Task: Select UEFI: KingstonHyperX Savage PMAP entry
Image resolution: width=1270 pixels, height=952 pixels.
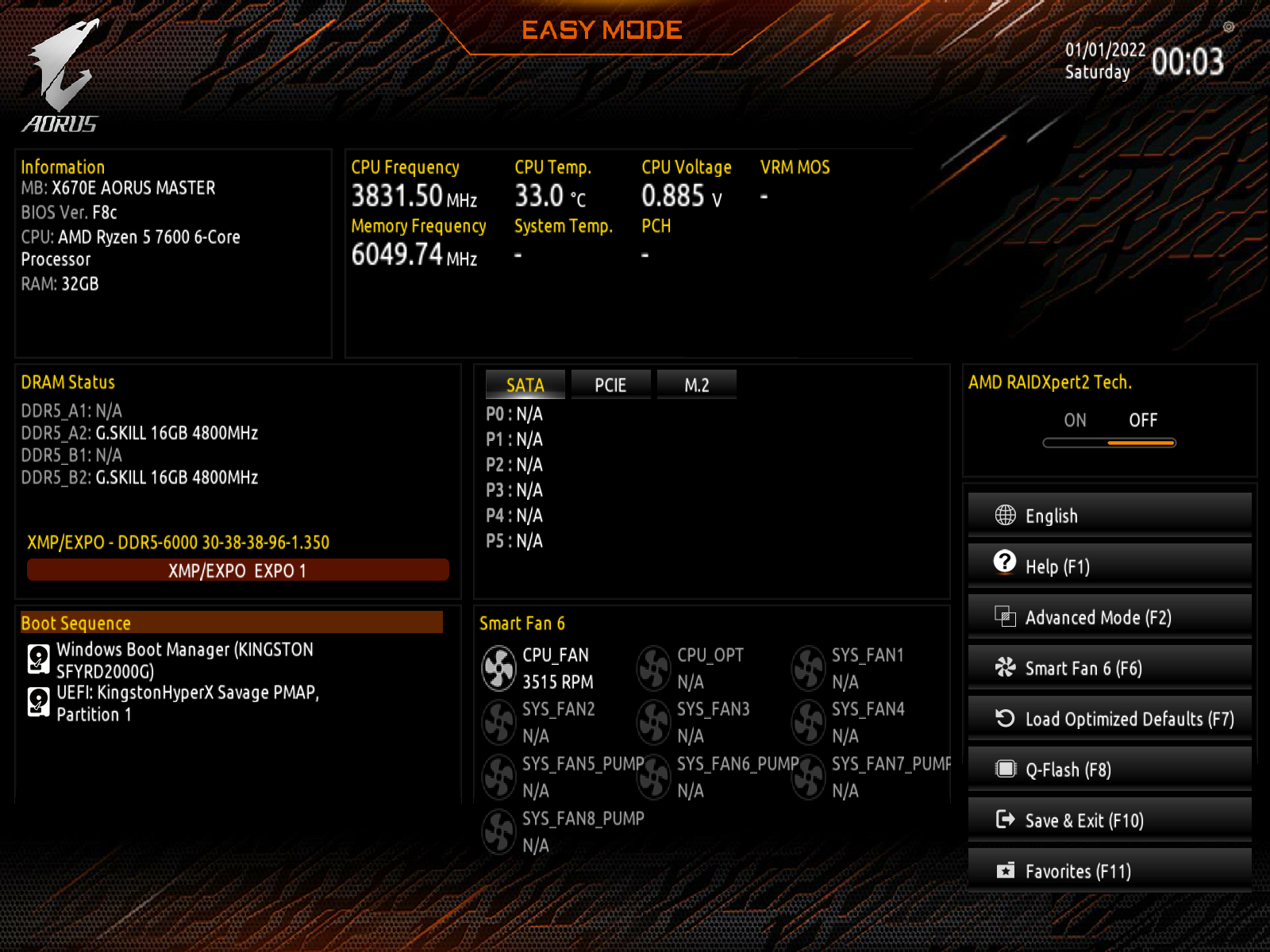Action: point(174,703)
